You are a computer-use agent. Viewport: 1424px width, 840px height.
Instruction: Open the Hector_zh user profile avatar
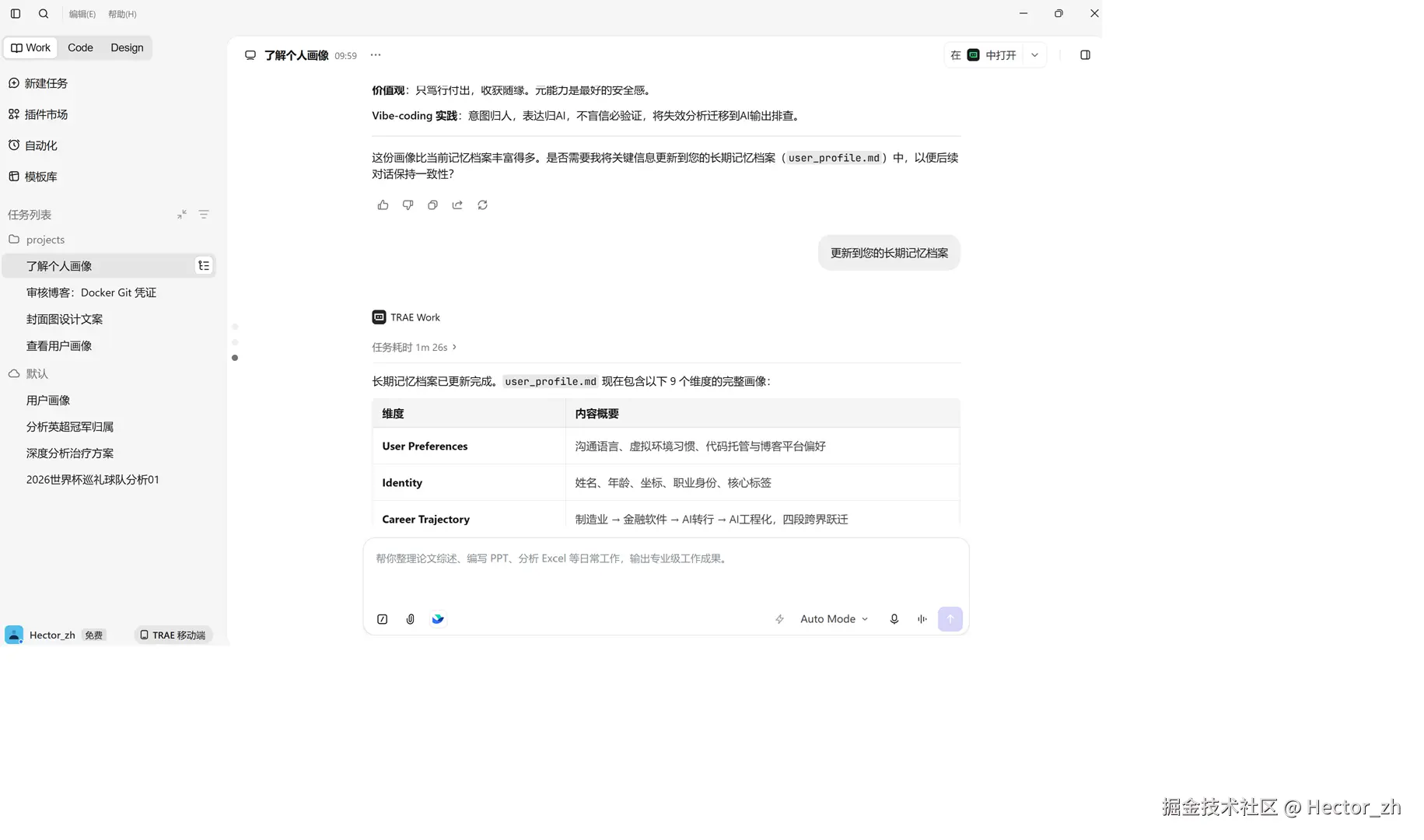[x=14, y=635]
